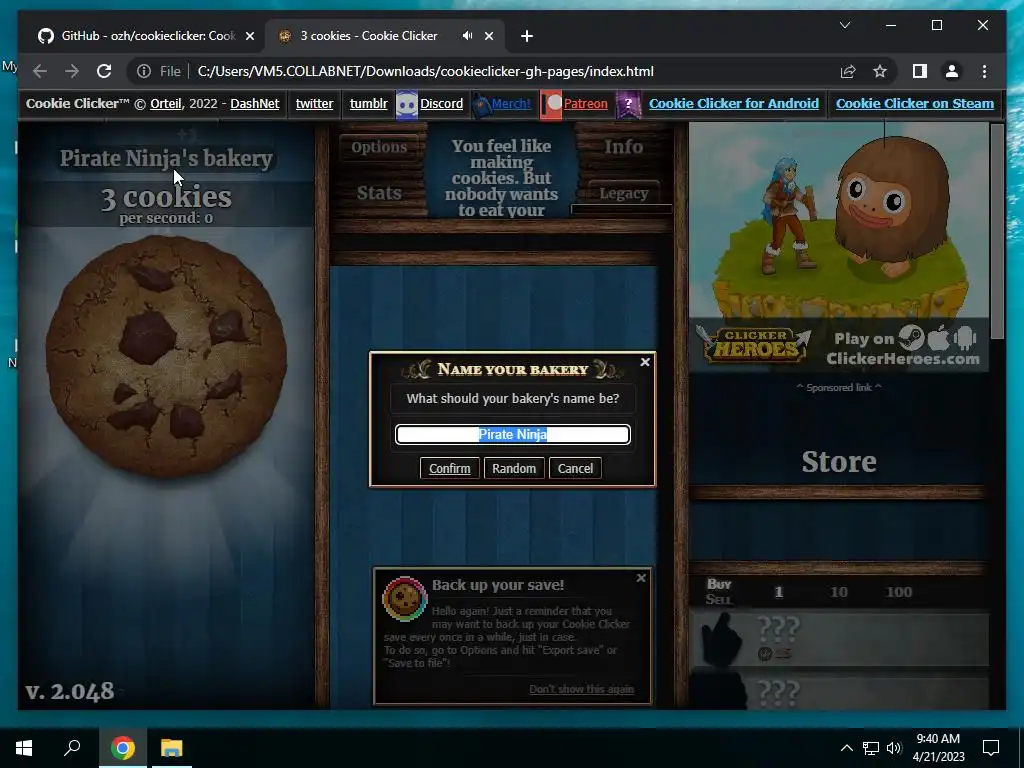Close the 3 cookies Cookie Clicker tab

[489, 36]
